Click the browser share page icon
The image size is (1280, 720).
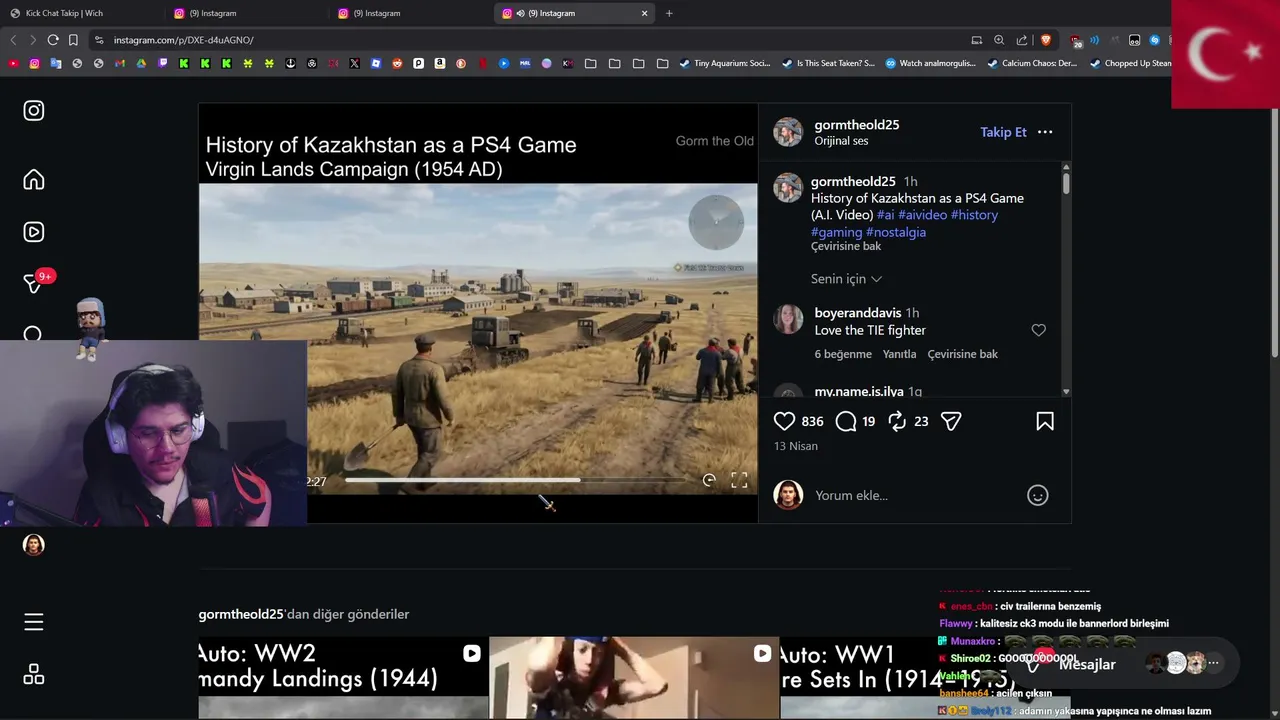[x=1022, y=40]
